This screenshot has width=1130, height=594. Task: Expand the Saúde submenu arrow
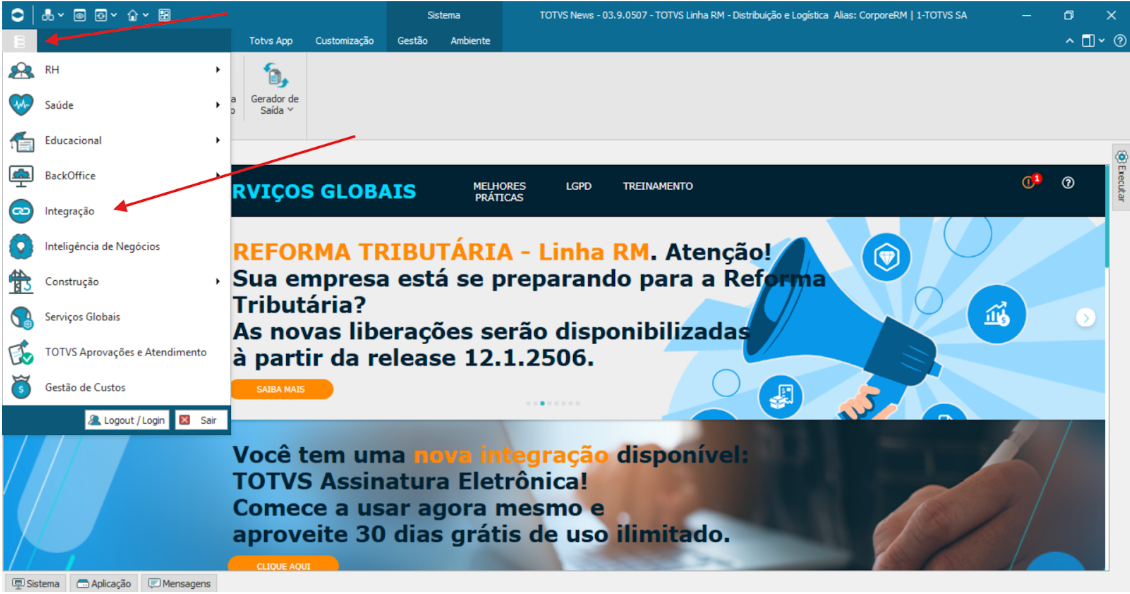pyautogui.click(x=218, y=105)
